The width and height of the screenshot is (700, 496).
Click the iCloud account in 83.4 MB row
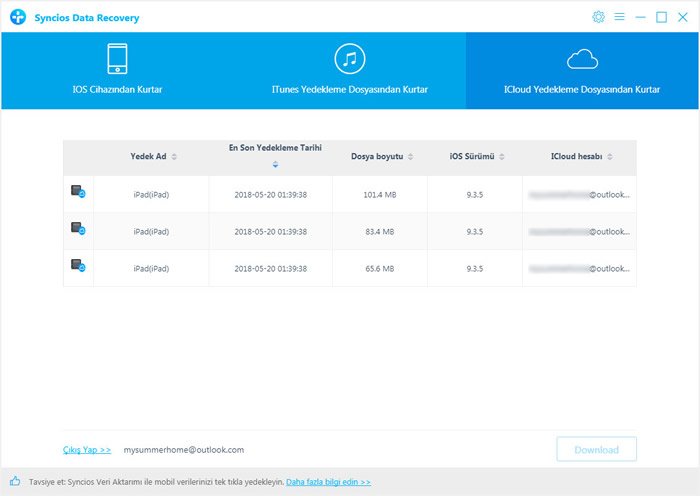pyautogui.click(x=579, y=232)
